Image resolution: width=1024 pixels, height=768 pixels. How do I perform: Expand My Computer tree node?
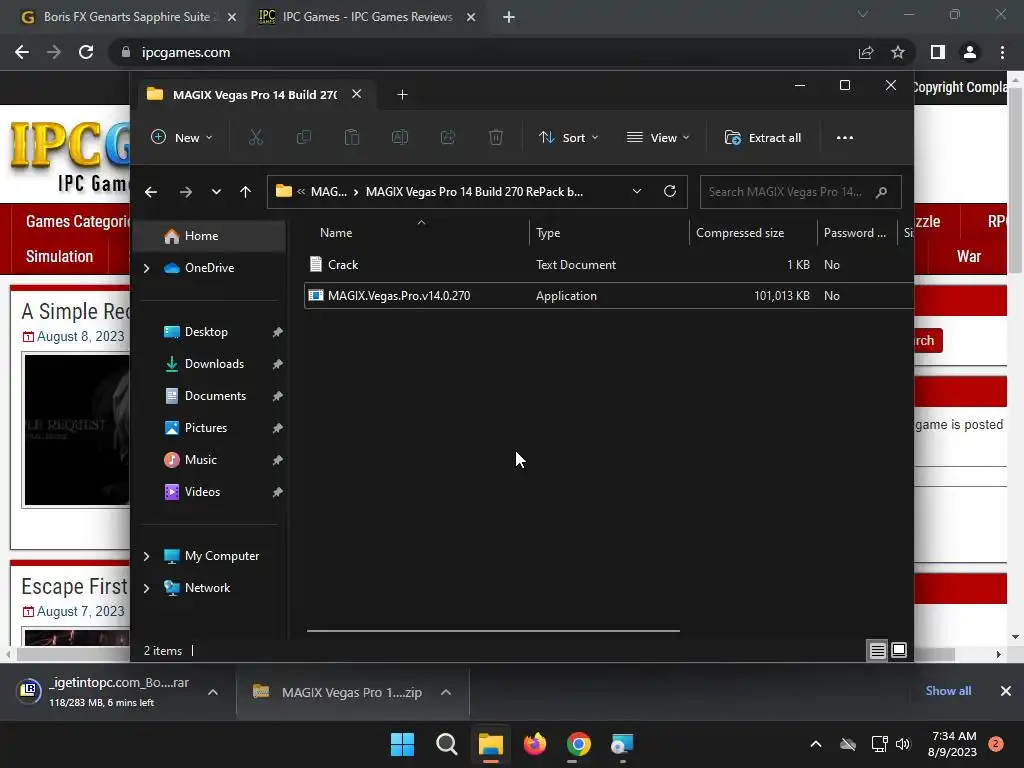pos(146,556)
